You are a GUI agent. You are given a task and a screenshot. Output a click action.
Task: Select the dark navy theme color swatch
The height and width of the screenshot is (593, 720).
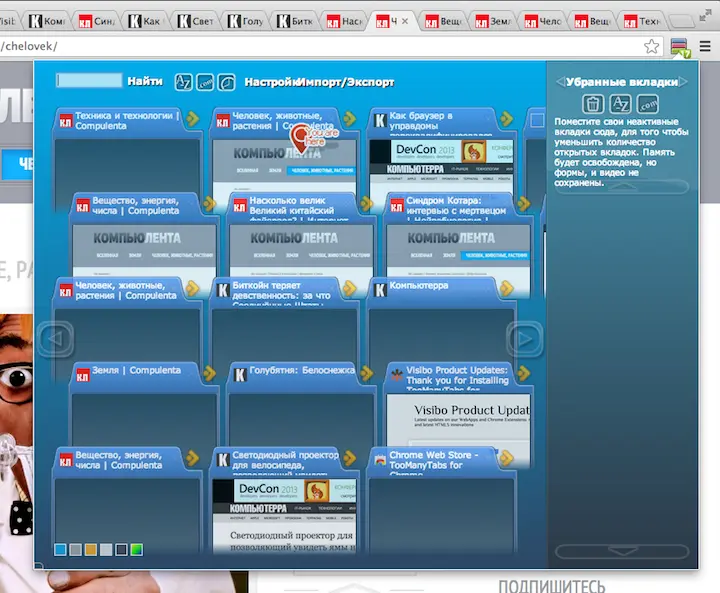[x=121, y=549]
